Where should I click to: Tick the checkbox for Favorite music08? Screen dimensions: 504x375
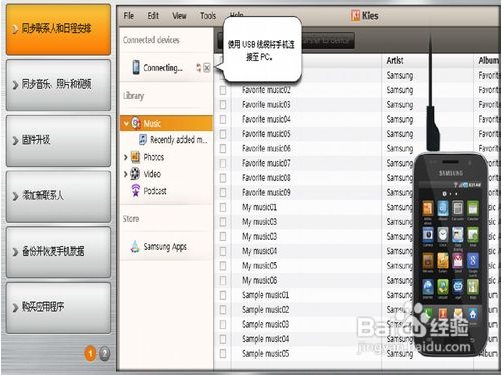click(223, 178)
